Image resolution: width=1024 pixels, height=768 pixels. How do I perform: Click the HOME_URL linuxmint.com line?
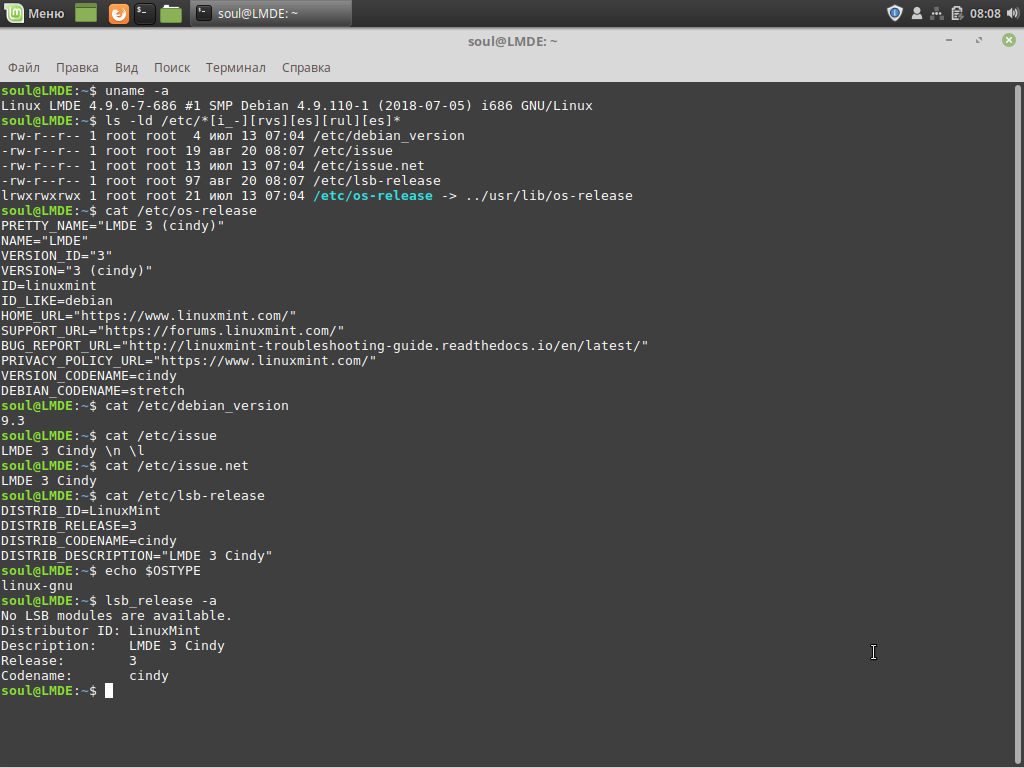148,316
